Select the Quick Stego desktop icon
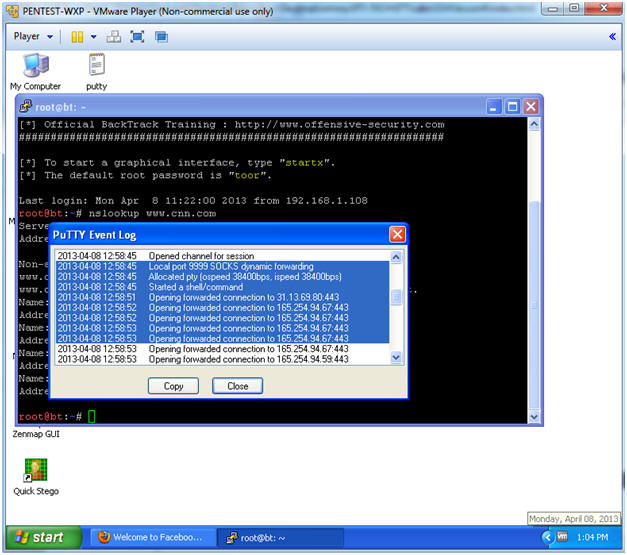Screen dimensions: 627x555 coord(36,477)
